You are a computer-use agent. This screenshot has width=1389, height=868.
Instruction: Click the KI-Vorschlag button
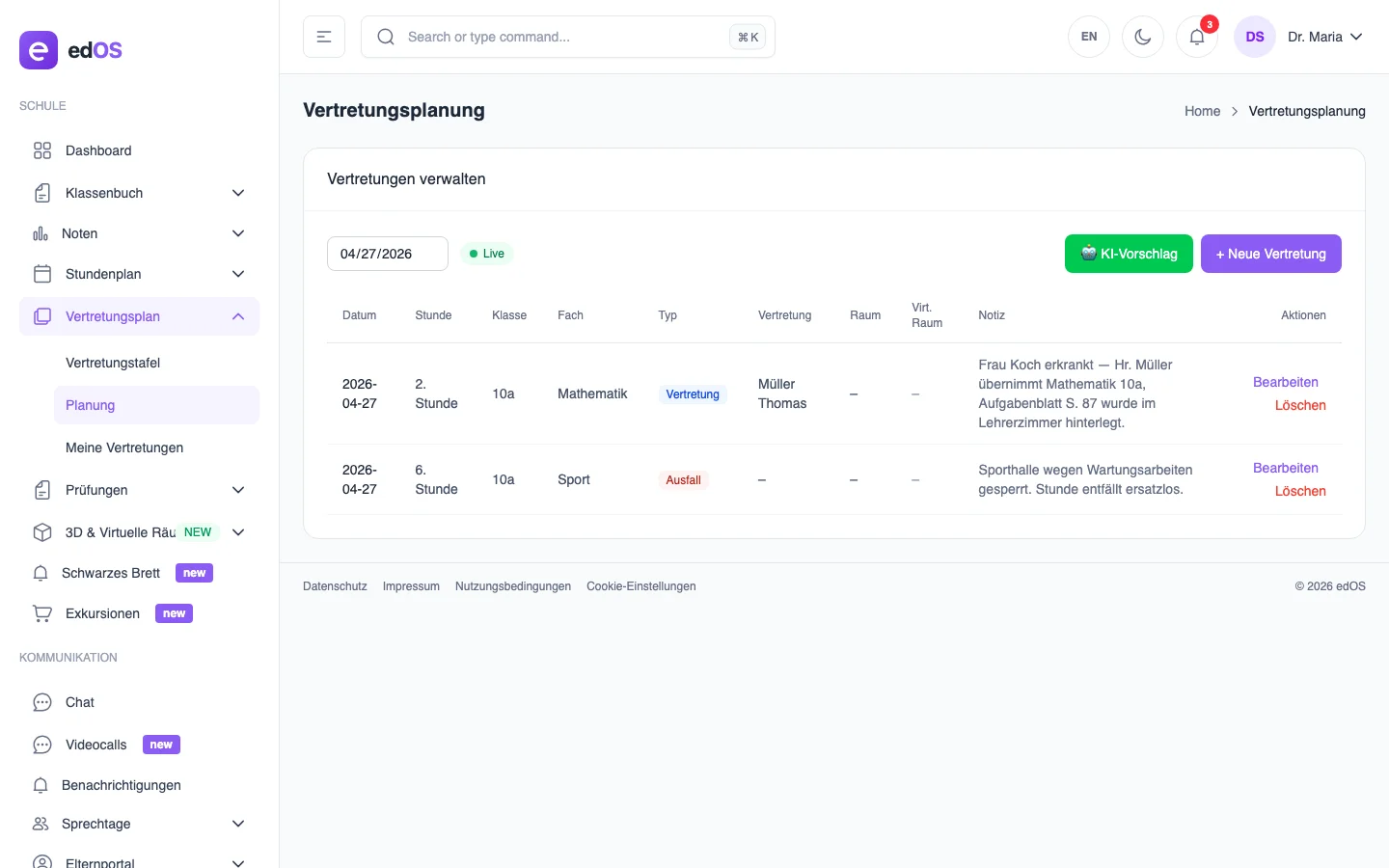coord(1129,254)
